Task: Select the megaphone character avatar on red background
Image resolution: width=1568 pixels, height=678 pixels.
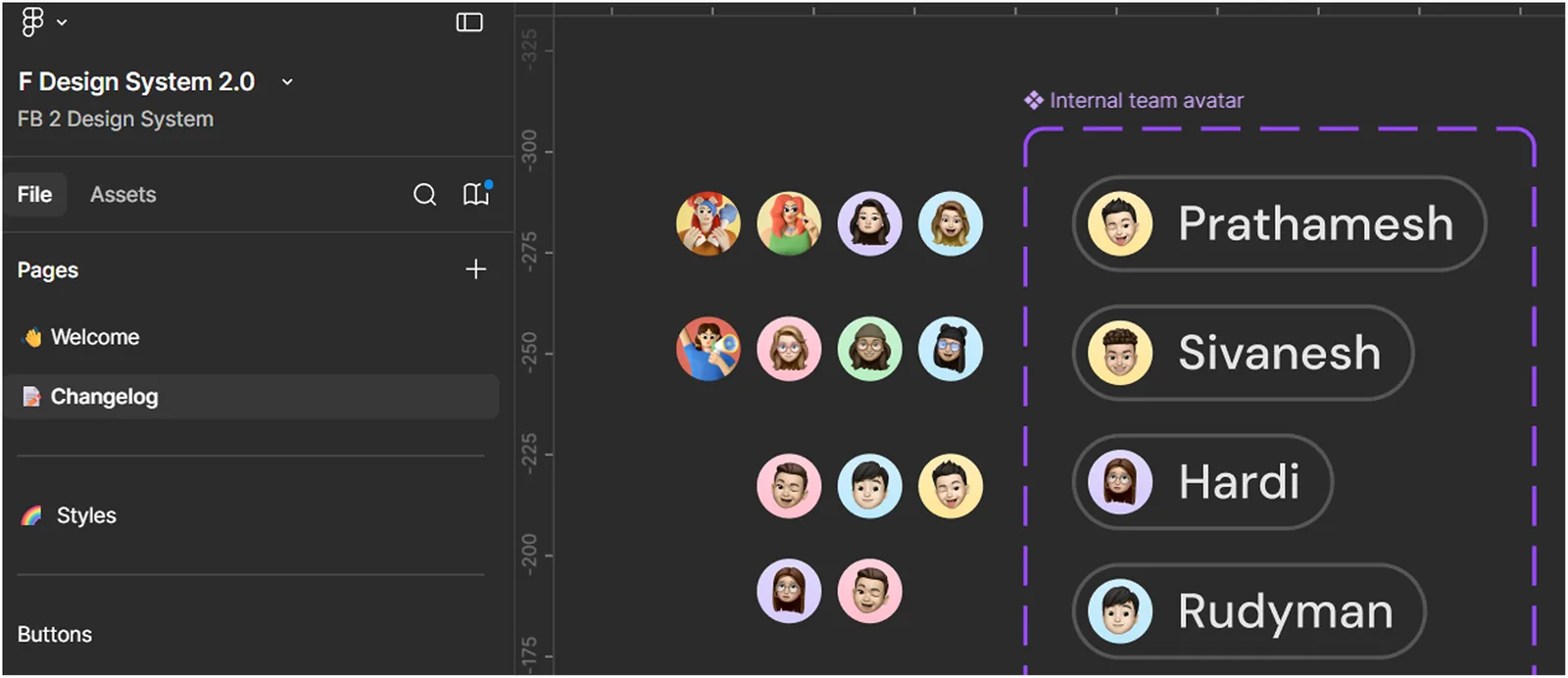Action: pyautogui.click(x=709, y=349)
